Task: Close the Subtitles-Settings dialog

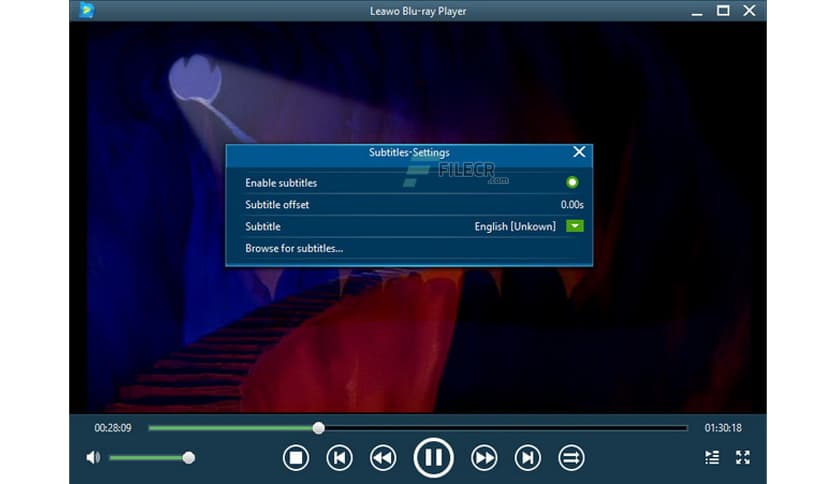Action: [x=579, y=152]
